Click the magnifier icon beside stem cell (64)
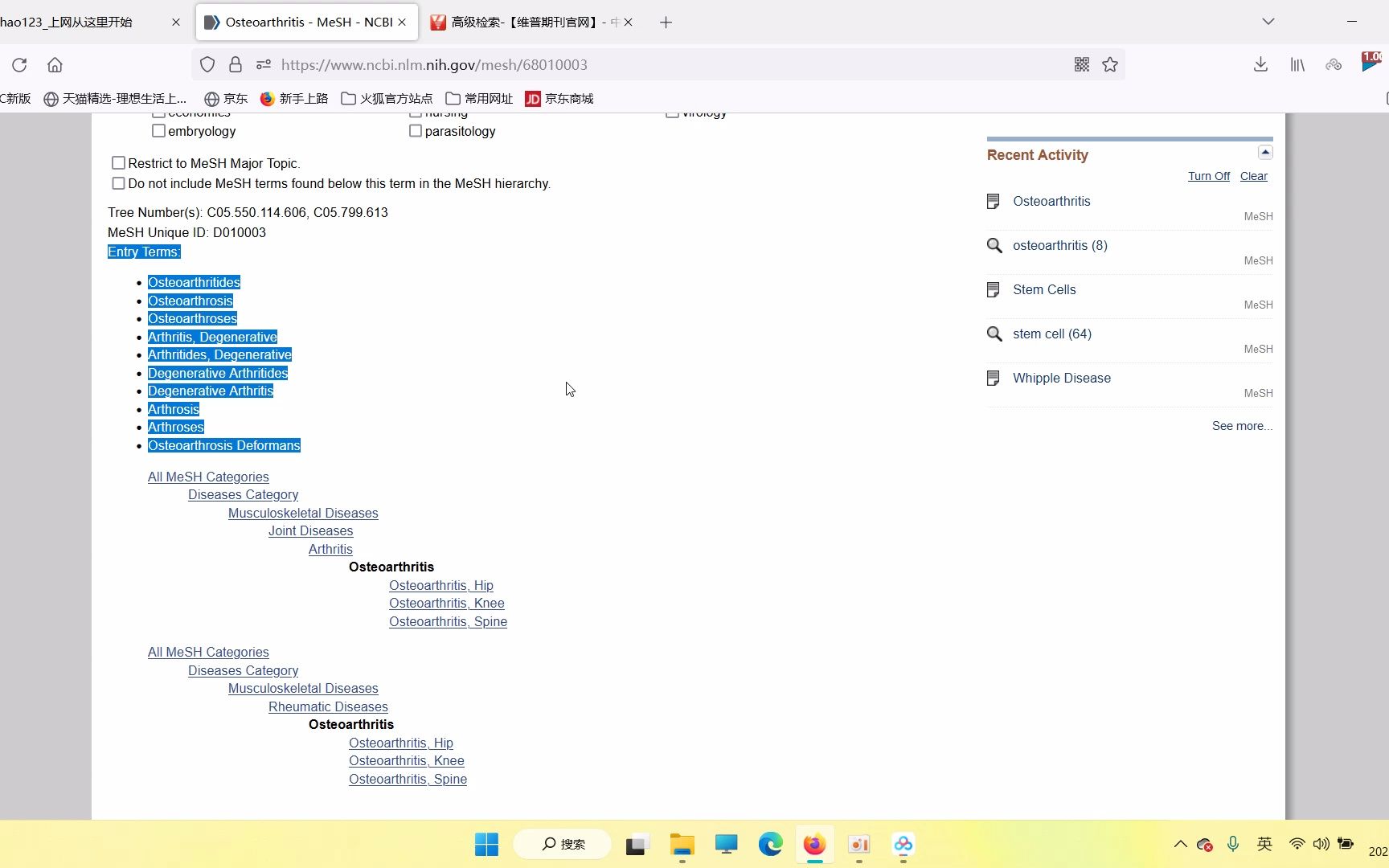The image size is (1389, 868). click(994, 334)
